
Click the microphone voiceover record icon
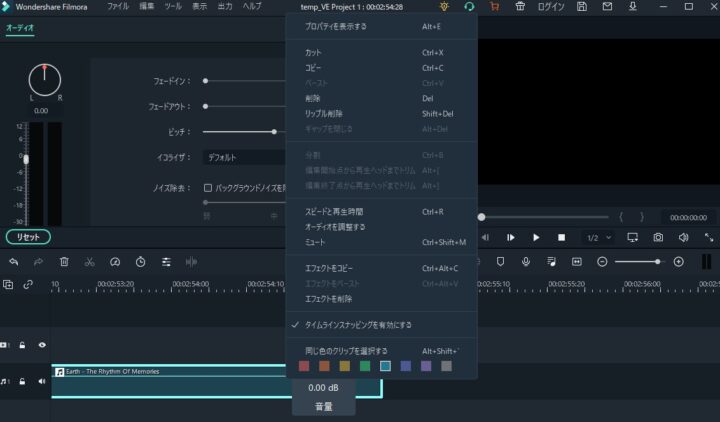click(x=526, y=261)
